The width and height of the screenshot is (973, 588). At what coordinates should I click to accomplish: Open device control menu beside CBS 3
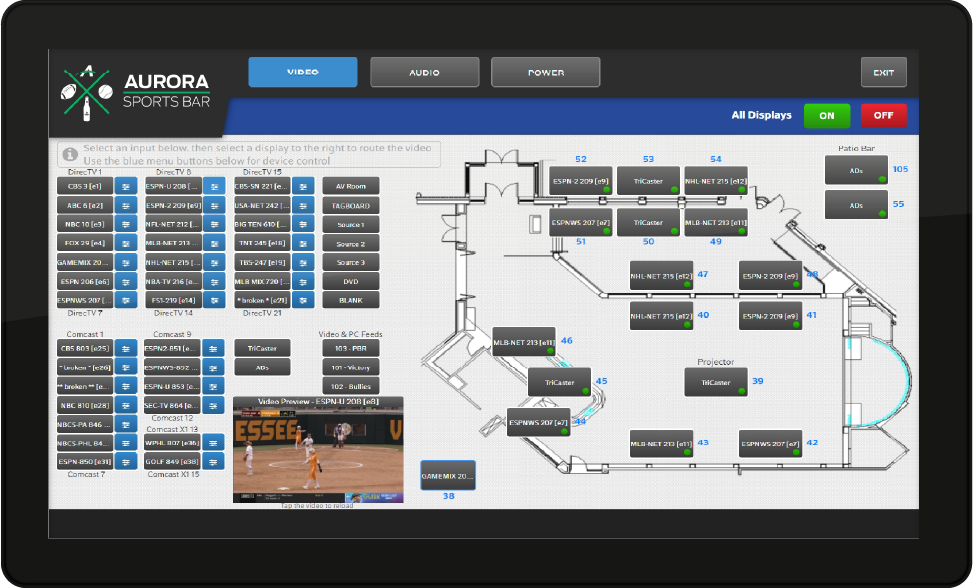tap(126, 186)
